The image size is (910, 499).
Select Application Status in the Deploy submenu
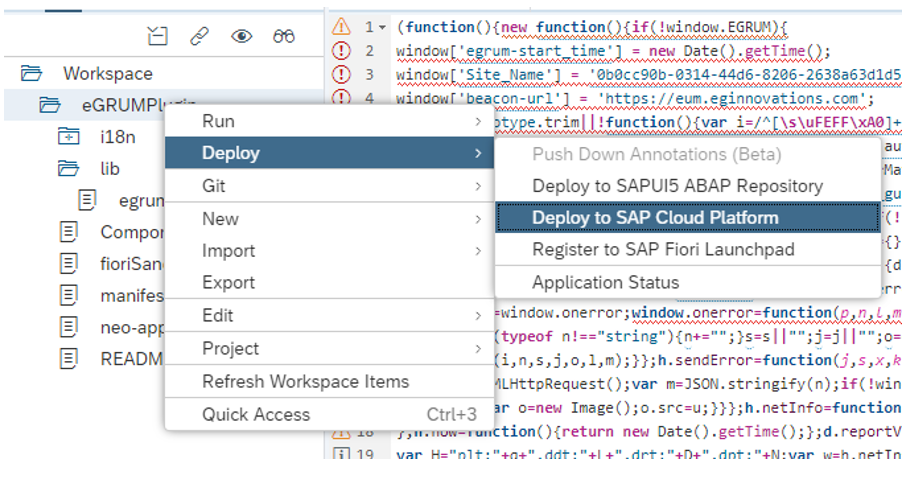(688, 283)
